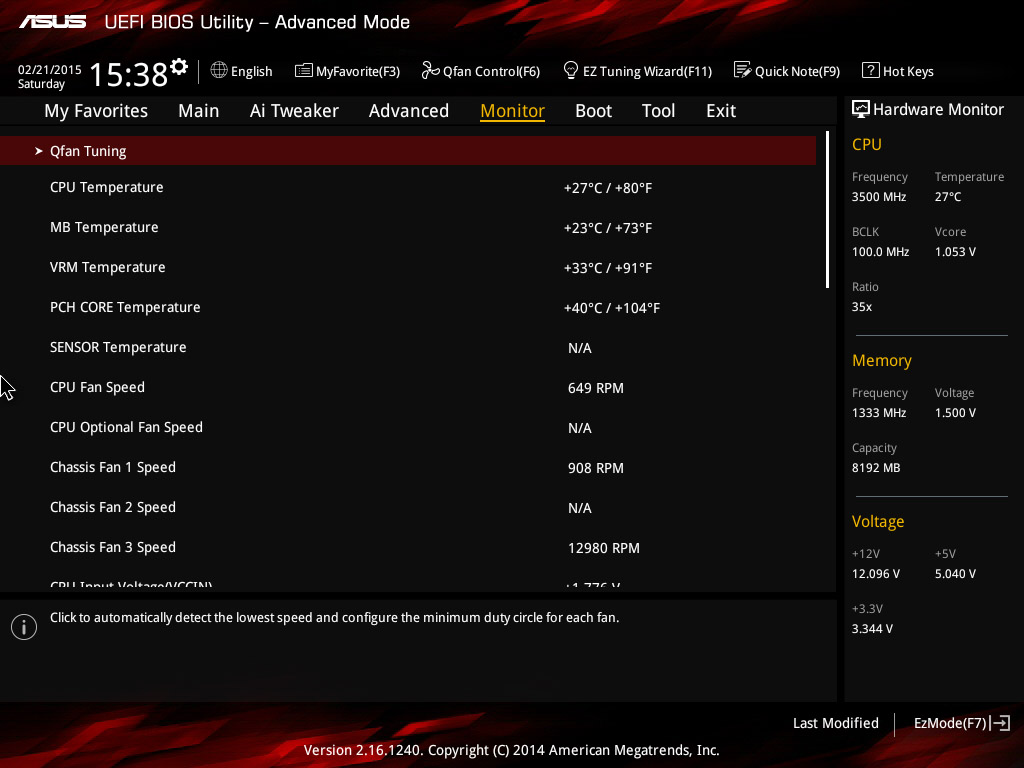
Task: Click the SENSOR Temperature N/A value
Action: click(x=580, y=348)
